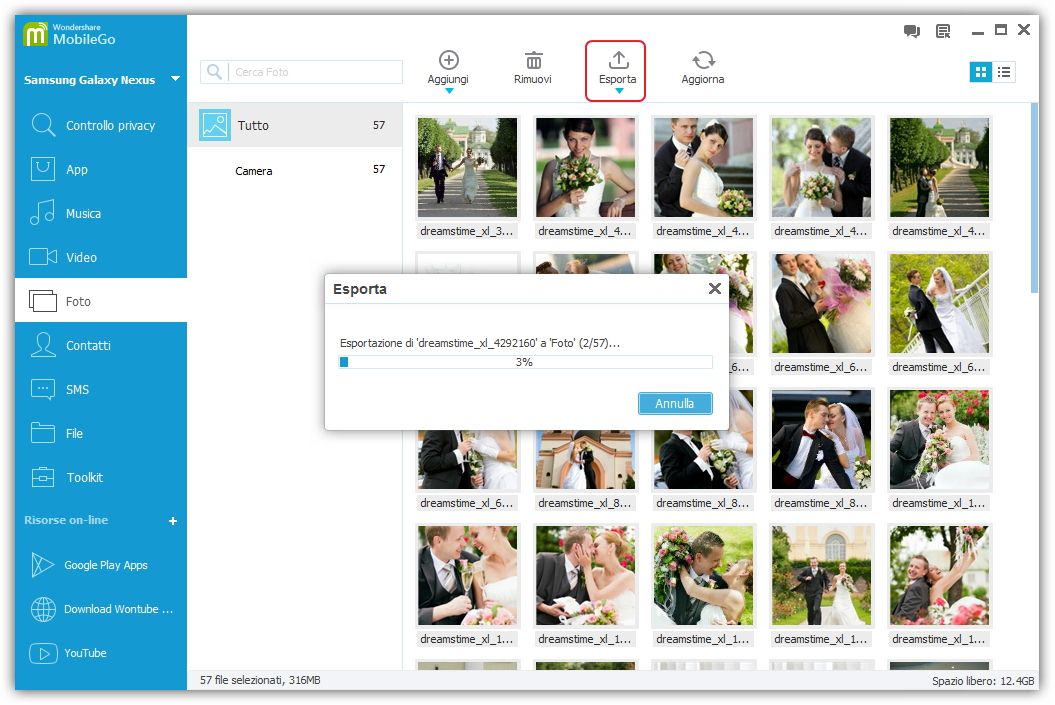Select the Camera album

tap(295, 170)
